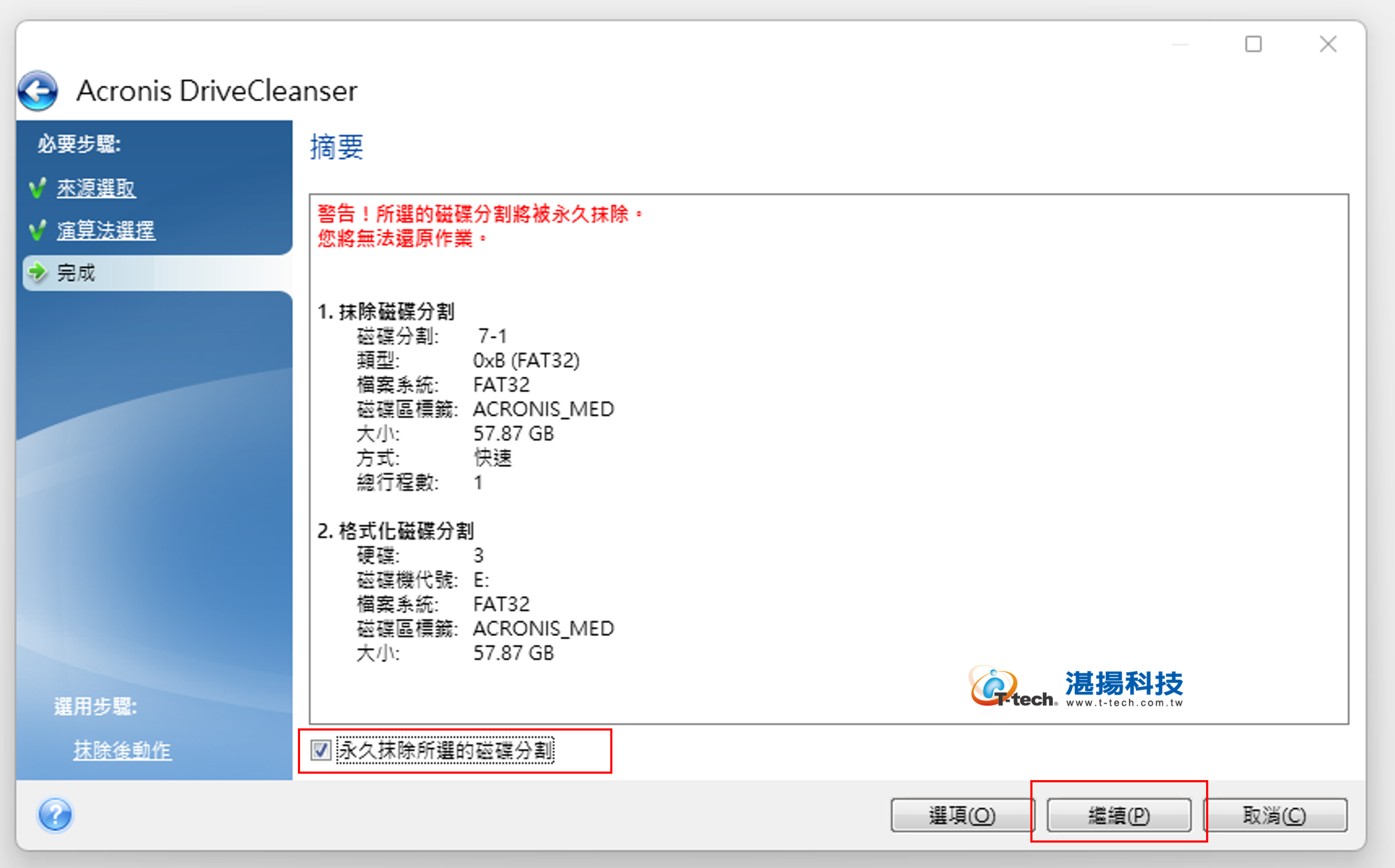This screenshot has width=1395, height=868.
Task: Click green checkmark beside 來源選取
Action: (38, 188)
